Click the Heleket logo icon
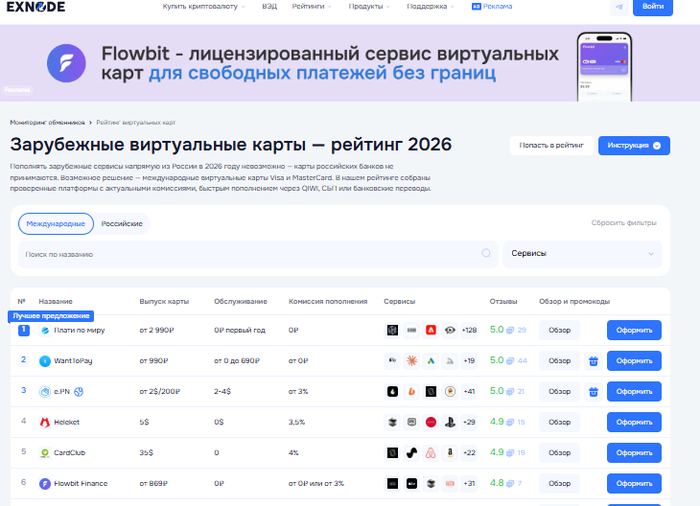The image size is (700, 506). click(45, 422)
